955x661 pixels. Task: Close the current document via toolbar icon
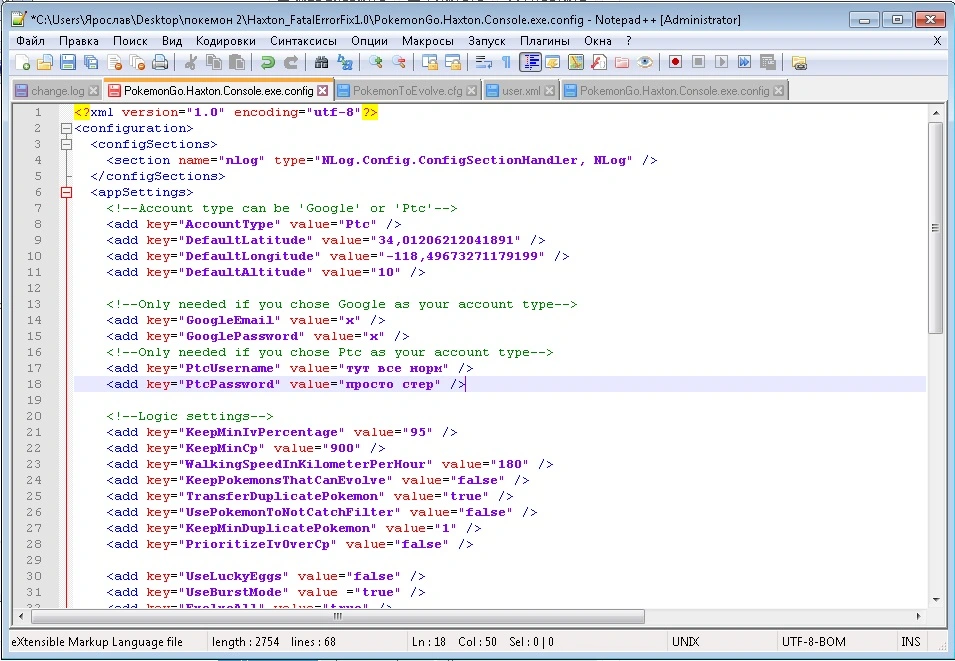[114, 62]
